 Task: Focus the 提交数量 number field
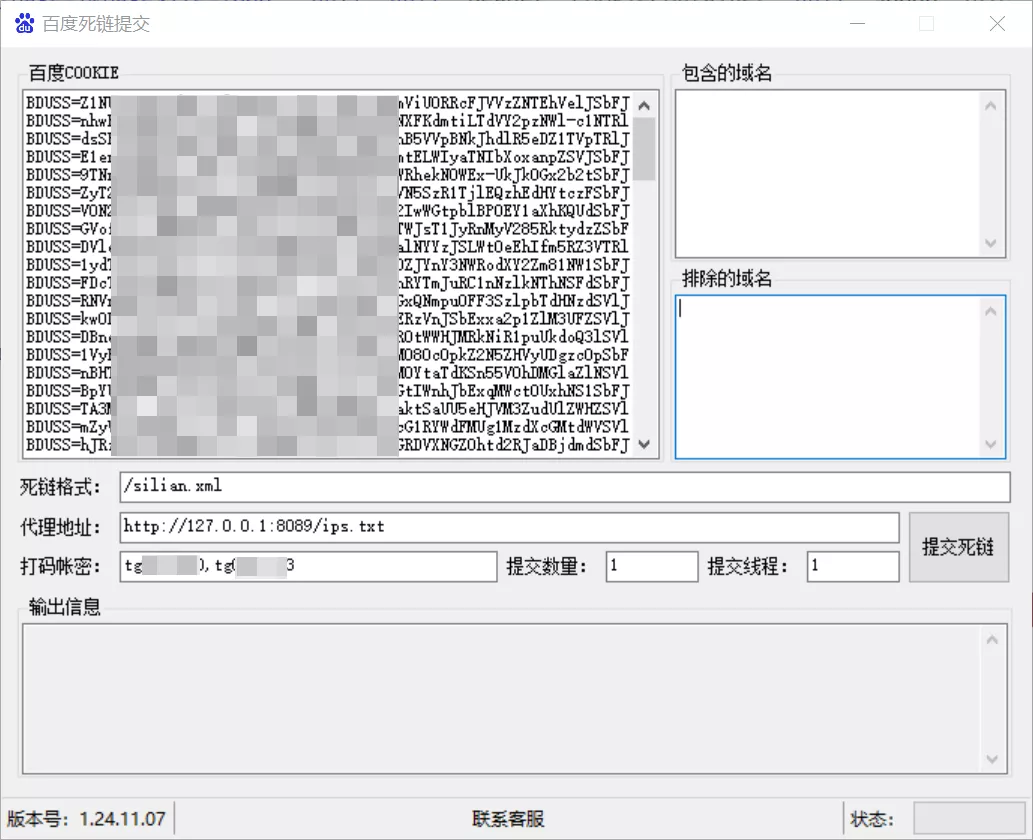coord(652,567)
